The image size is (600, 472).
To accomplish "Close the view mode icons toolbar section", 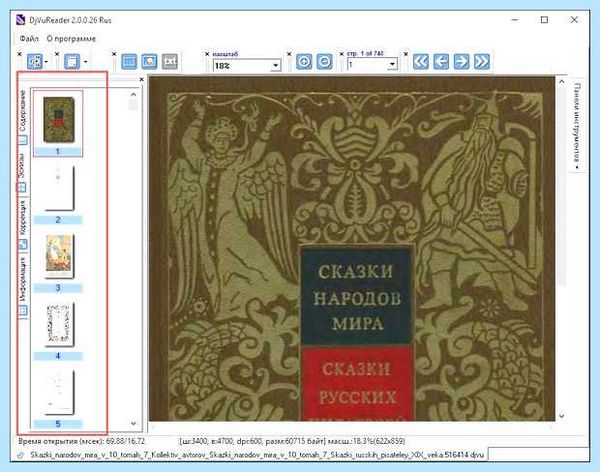I will tap(114, 54).
